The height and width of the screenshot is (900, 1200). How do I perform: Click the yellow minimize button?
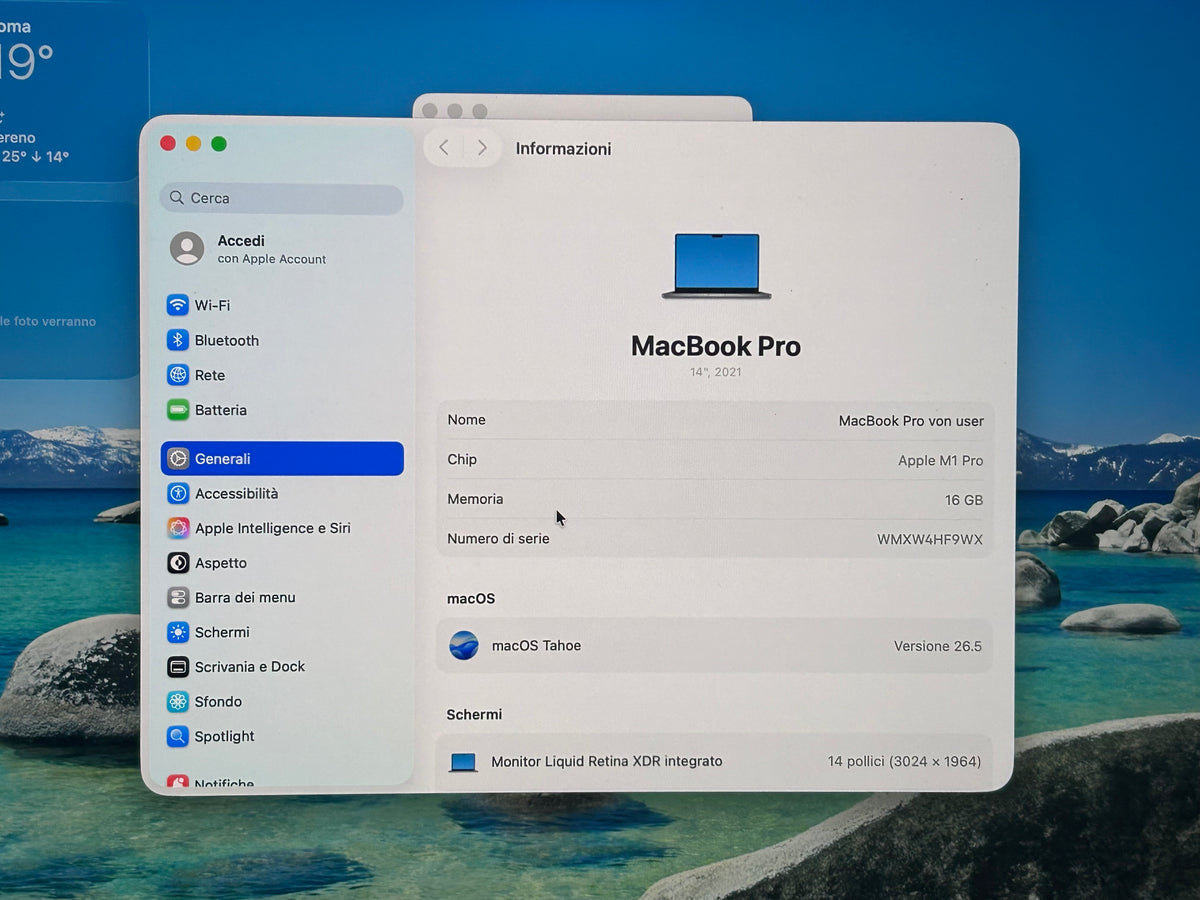(193, 144)
